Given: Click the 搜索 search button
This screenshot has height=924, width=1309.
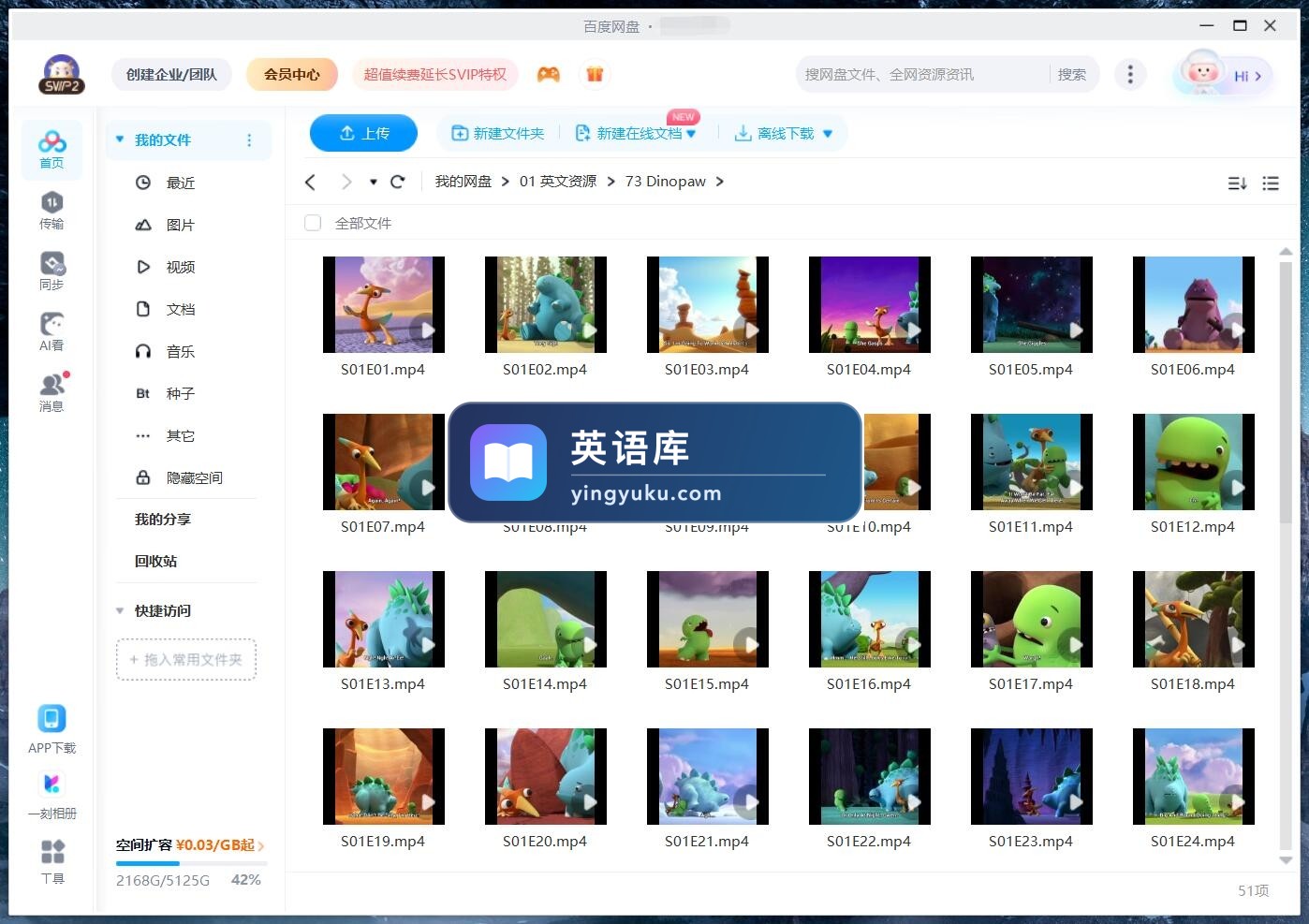Looking at the screenshot, I should (x=1072, y=74).
